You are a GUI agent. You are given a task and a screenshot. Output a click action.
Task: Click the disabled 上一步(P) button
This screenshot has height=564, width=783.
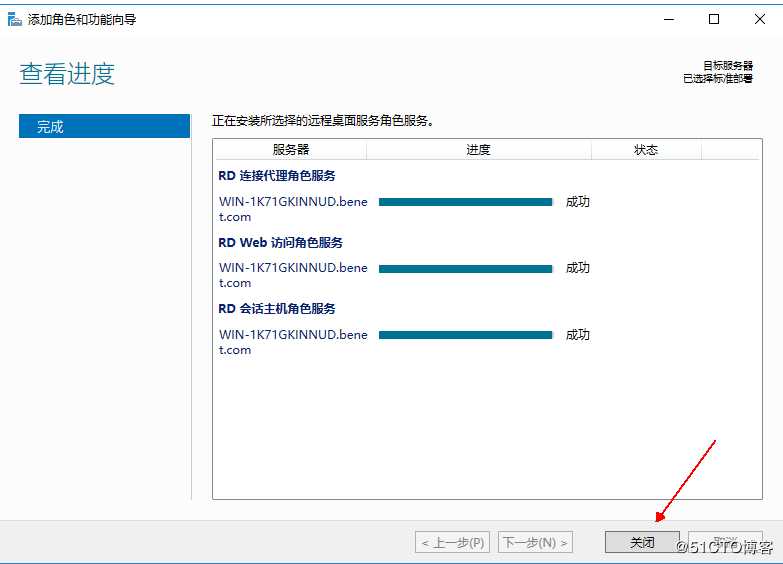(452, 542)
